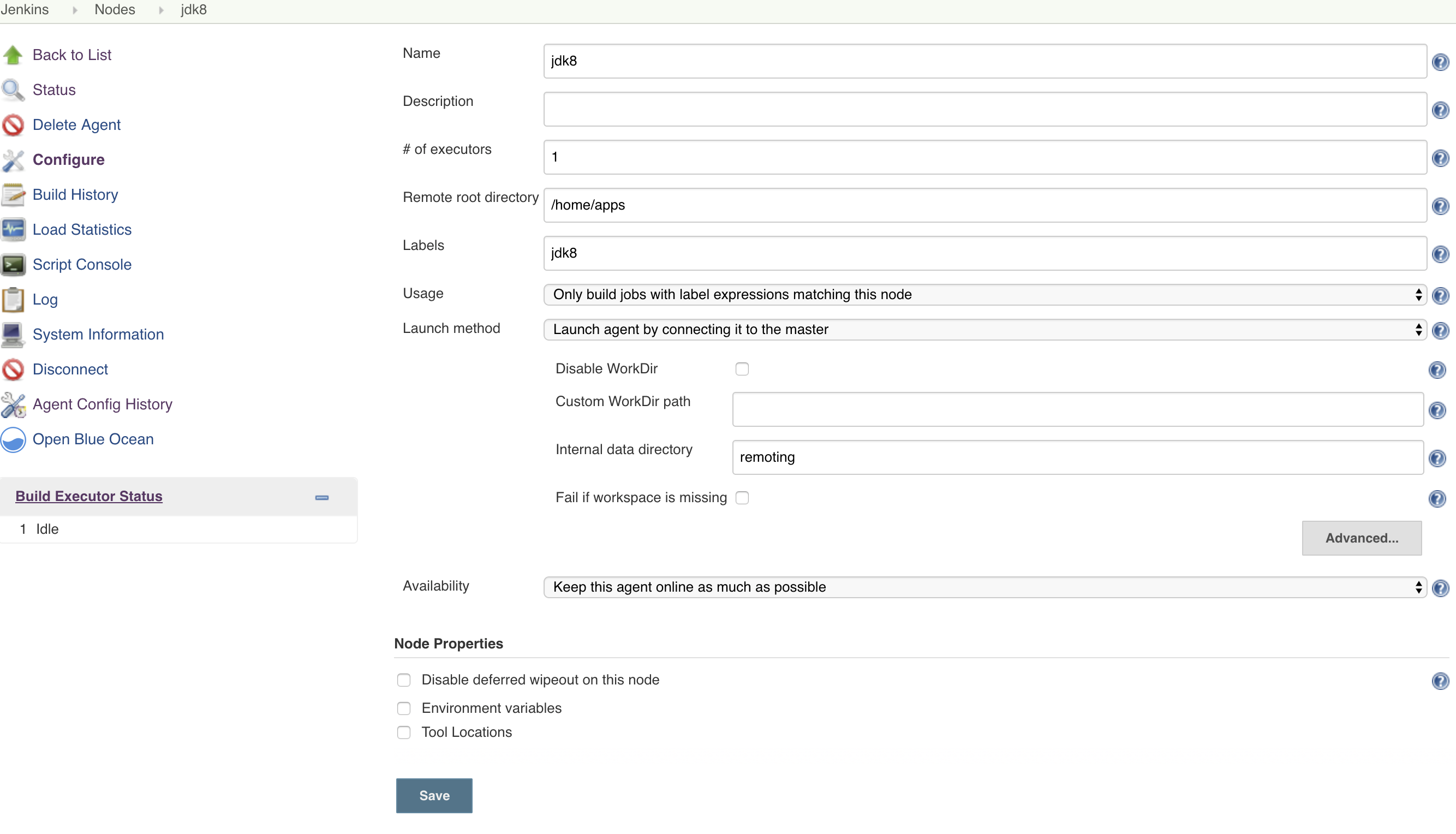Click the Build History notepad icon
Screen dimensions: 1456x834
13,195
